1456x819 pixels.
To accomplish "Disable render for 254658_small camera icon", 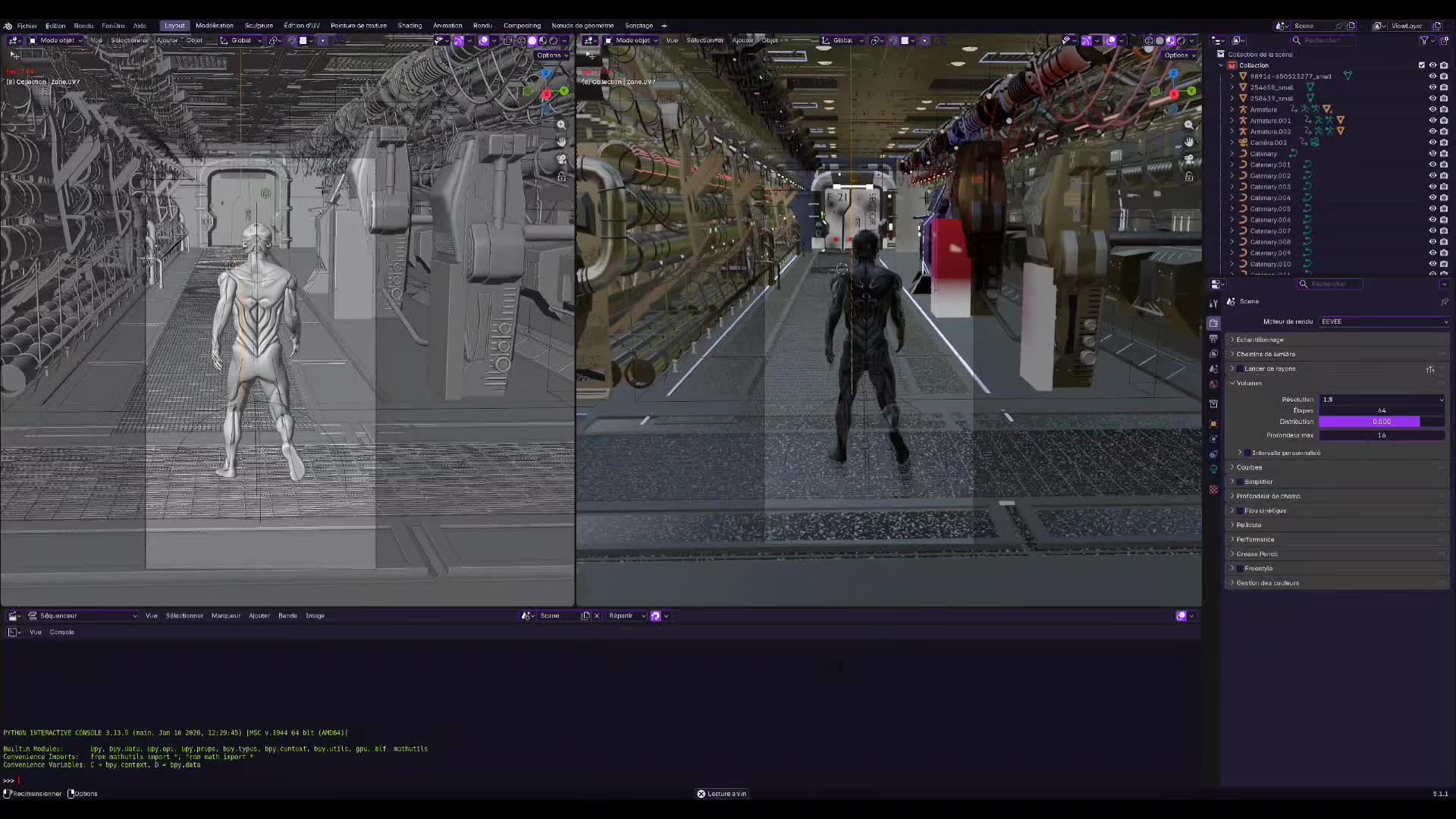I will pyautogui.click(x=1444, y=87).
